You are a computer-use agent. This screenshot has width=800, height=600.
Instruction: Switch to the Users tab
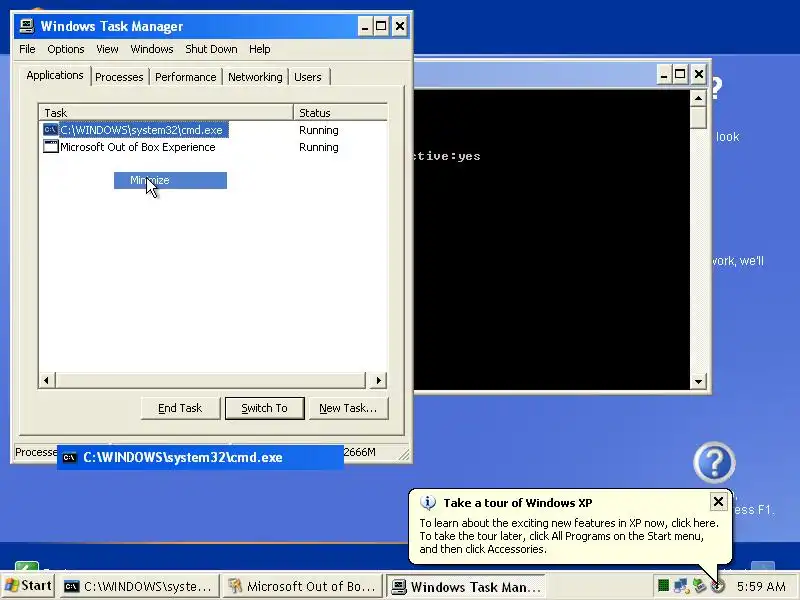click(x=308, y=77)
